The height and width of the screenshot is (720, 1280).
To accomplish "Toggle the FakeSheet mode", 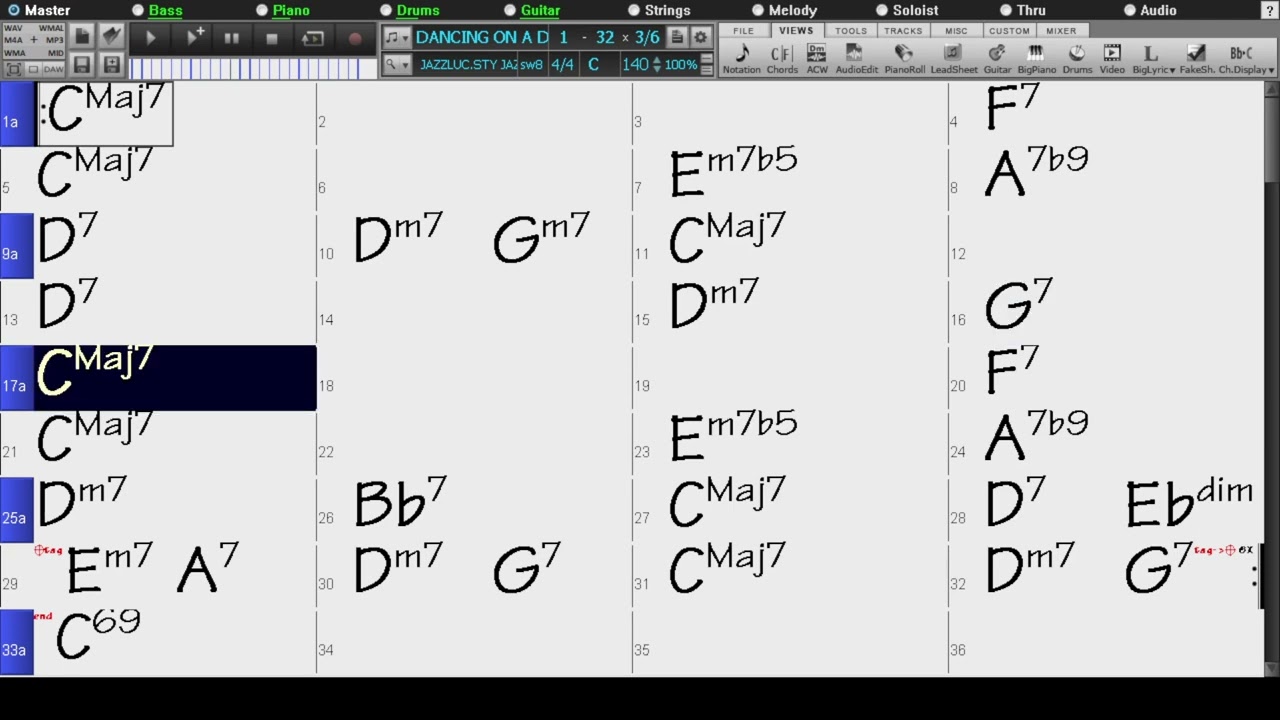I will click(x=1196, y=59).
